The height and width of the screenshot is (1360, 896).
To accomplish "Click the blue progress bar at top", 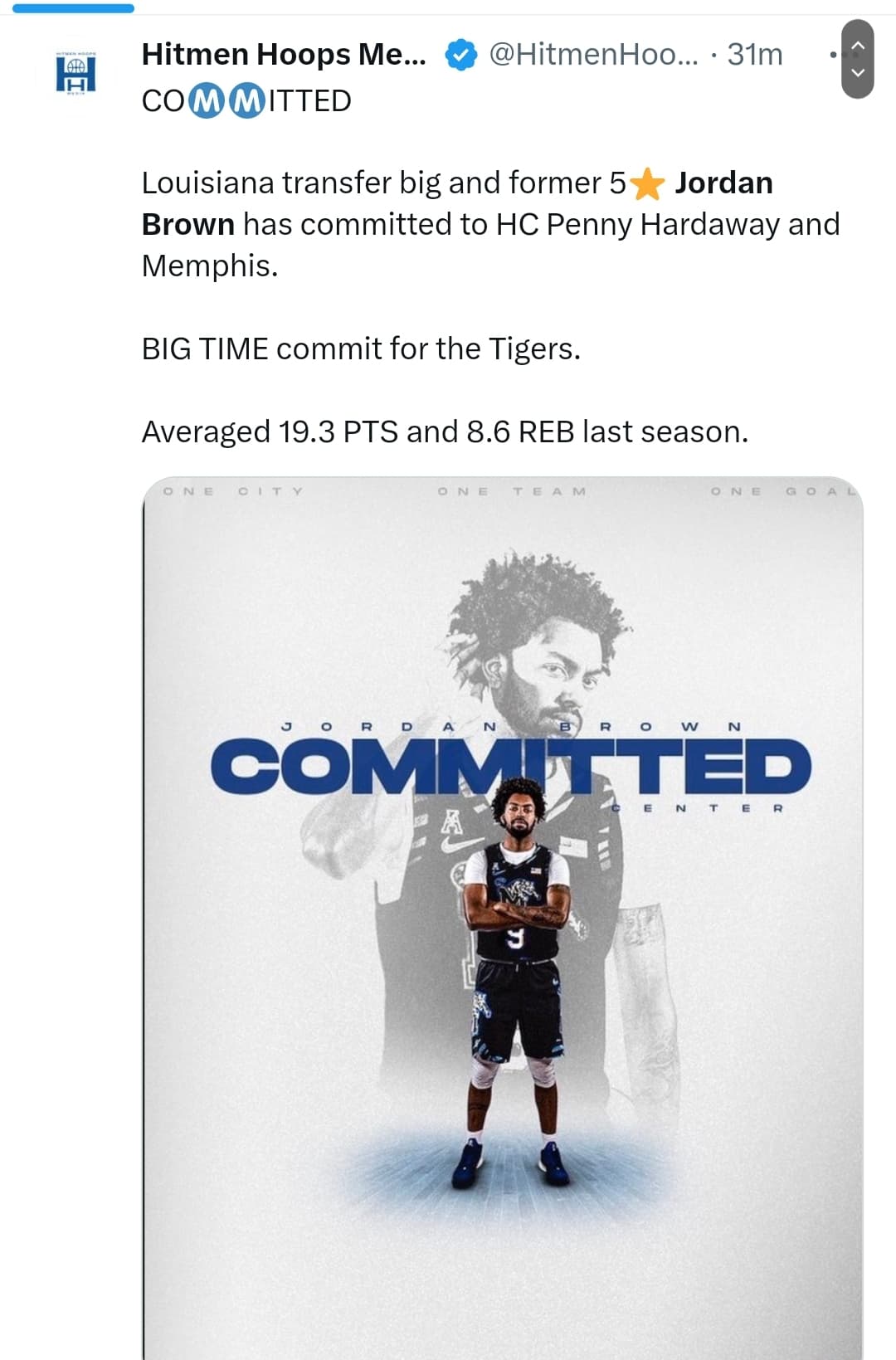I will pyautogui.click(x=73, y=7).
